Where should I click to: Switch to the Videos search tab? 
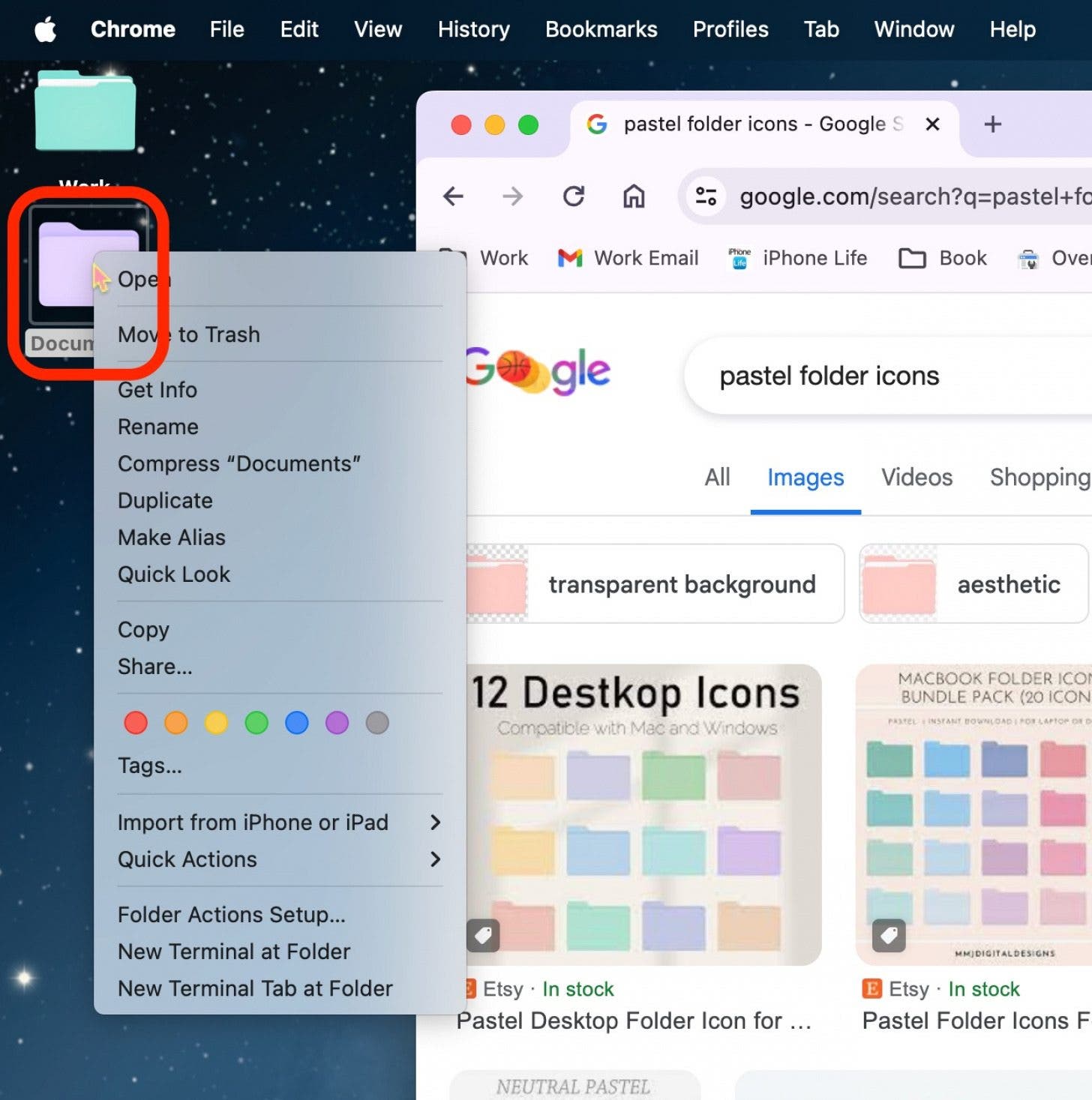coord(916,478)
